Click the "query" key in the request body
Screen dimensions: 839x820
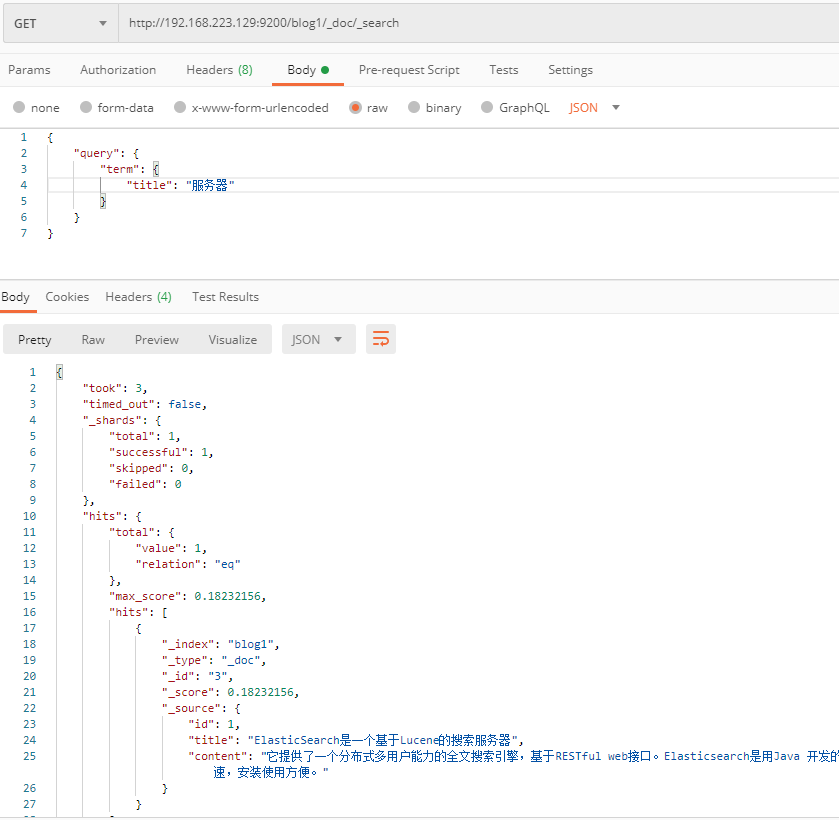[x=96, y=154]
